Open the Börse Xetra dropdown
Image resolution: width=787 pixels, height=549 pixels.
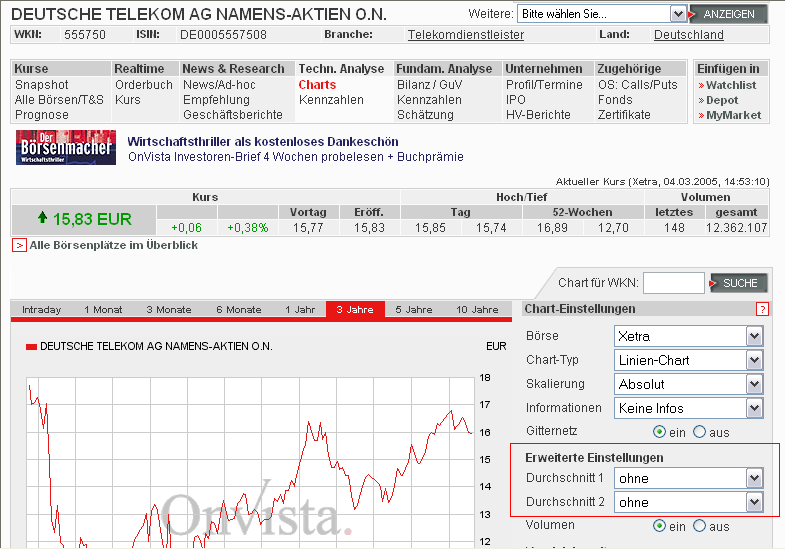689,336
